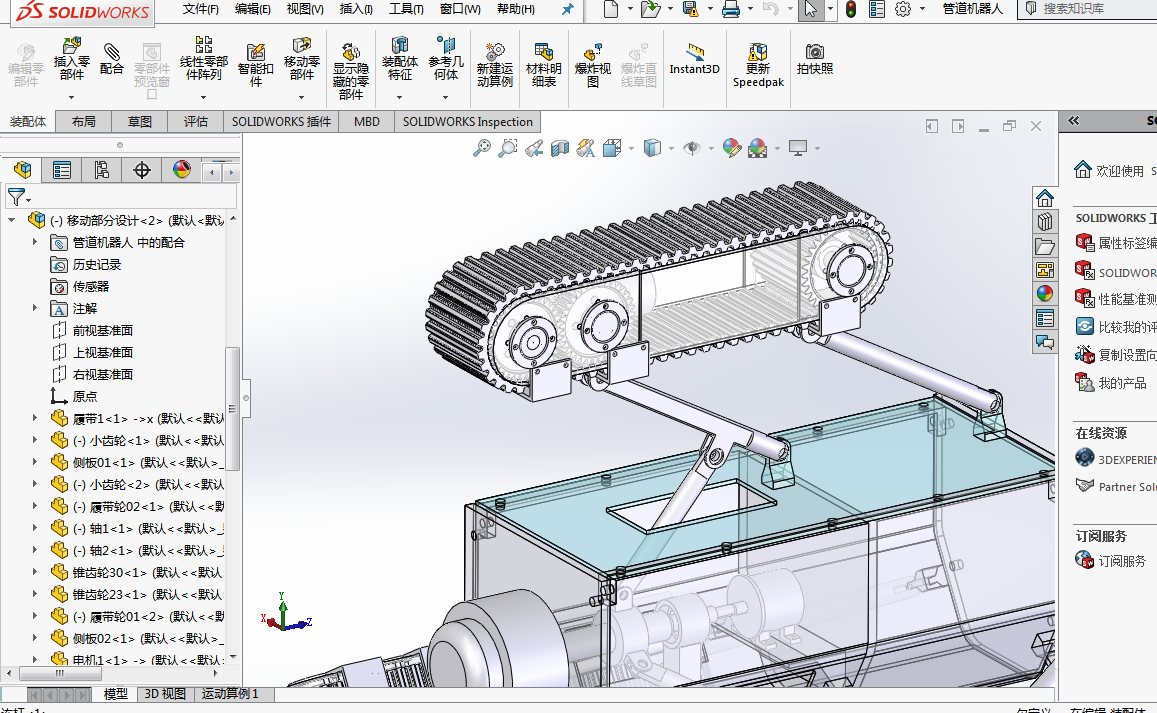Click 新建运动算例 new motion study

[494, 64]
